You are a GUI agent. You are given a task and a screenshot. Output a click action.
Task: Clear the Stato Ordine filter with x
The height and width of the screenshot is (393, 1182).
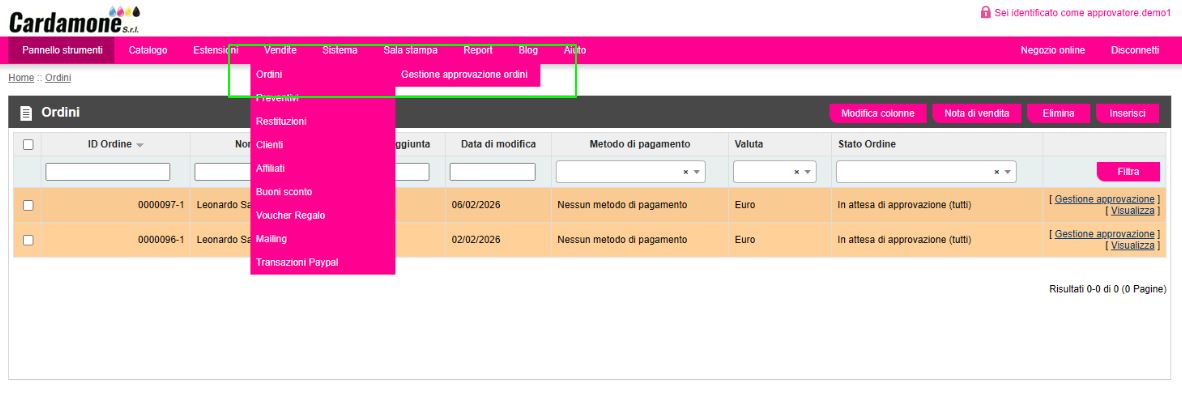click(997, 172)
